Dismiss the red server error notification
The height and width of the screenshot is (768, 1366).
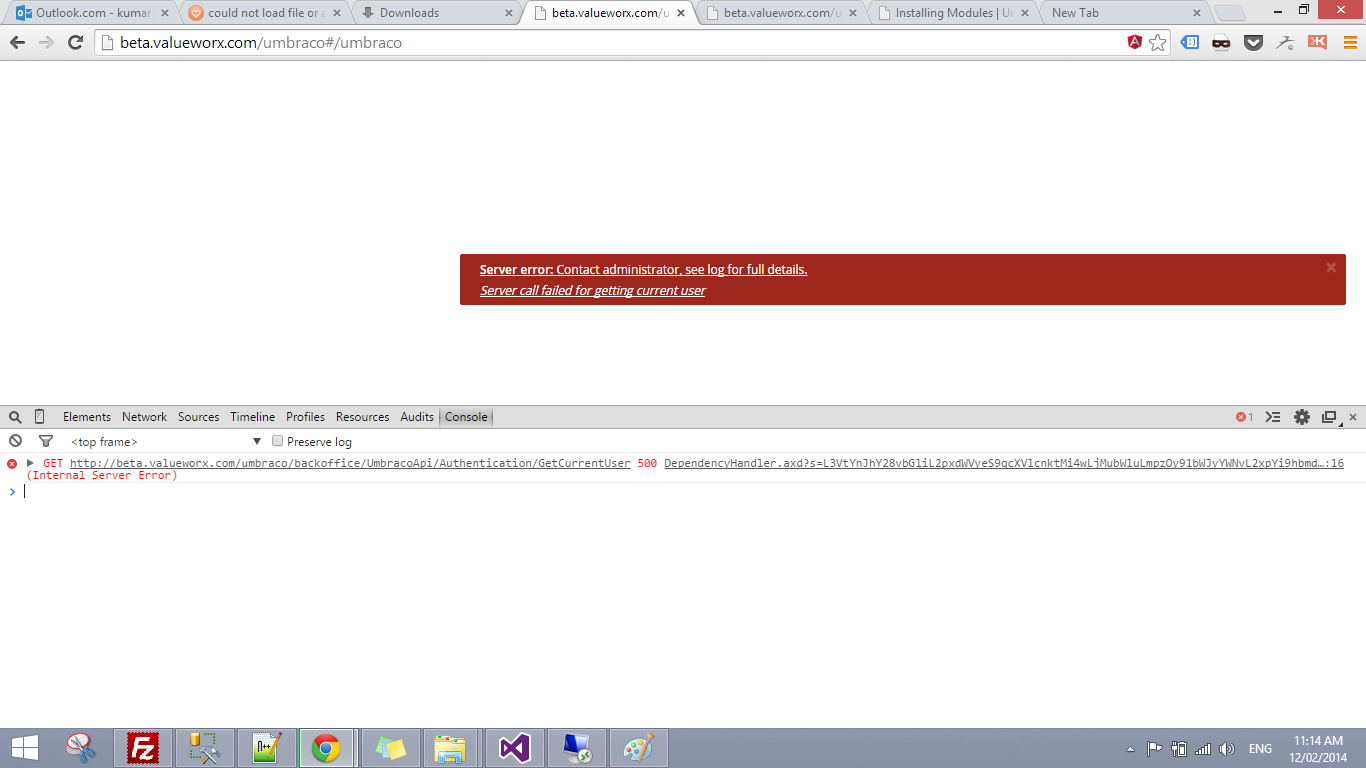coord(1331,267)
